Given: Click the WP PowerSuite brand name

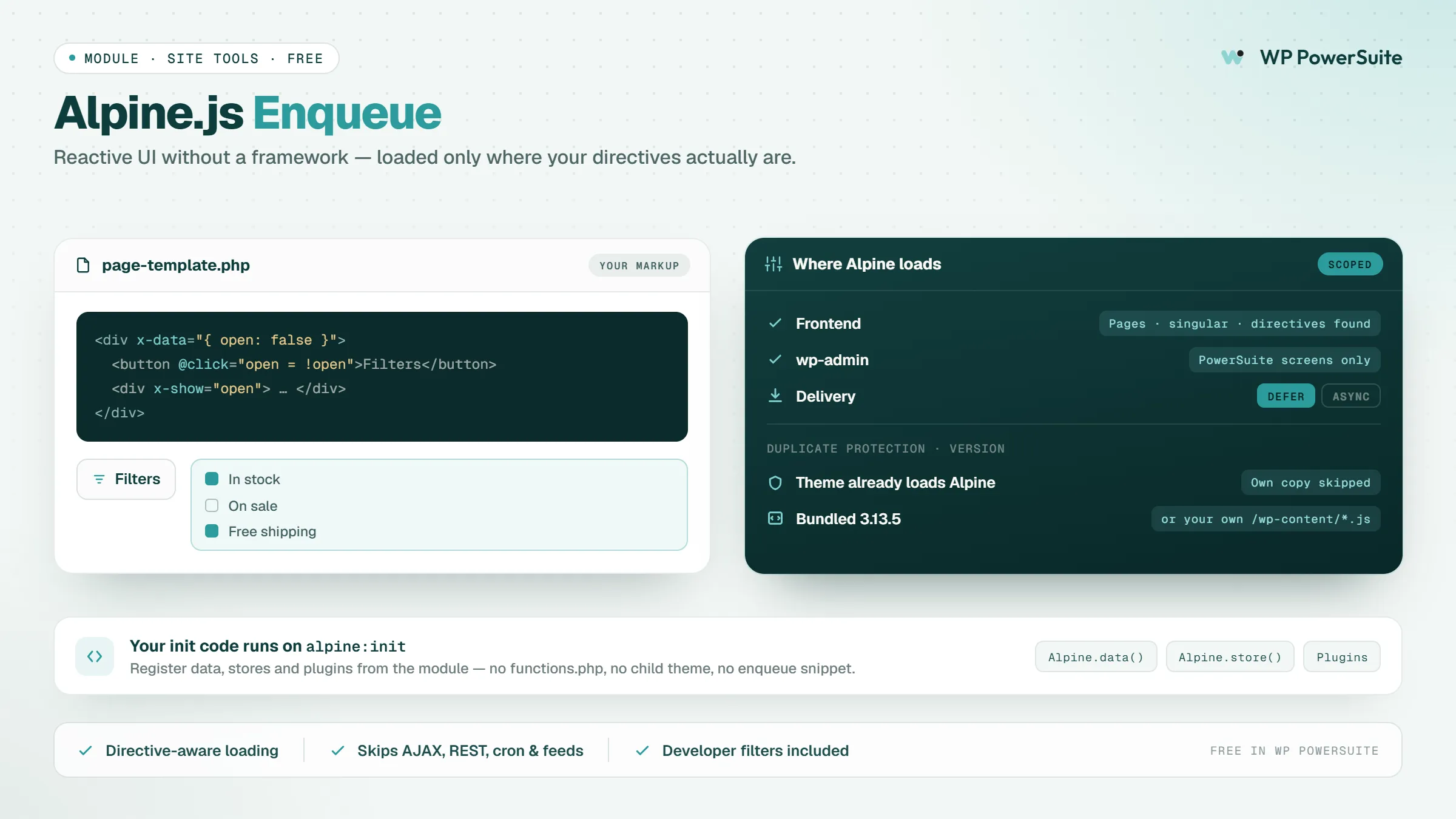Looking at the screenshot, I should pyautogui.click(x=1331, y=57).
